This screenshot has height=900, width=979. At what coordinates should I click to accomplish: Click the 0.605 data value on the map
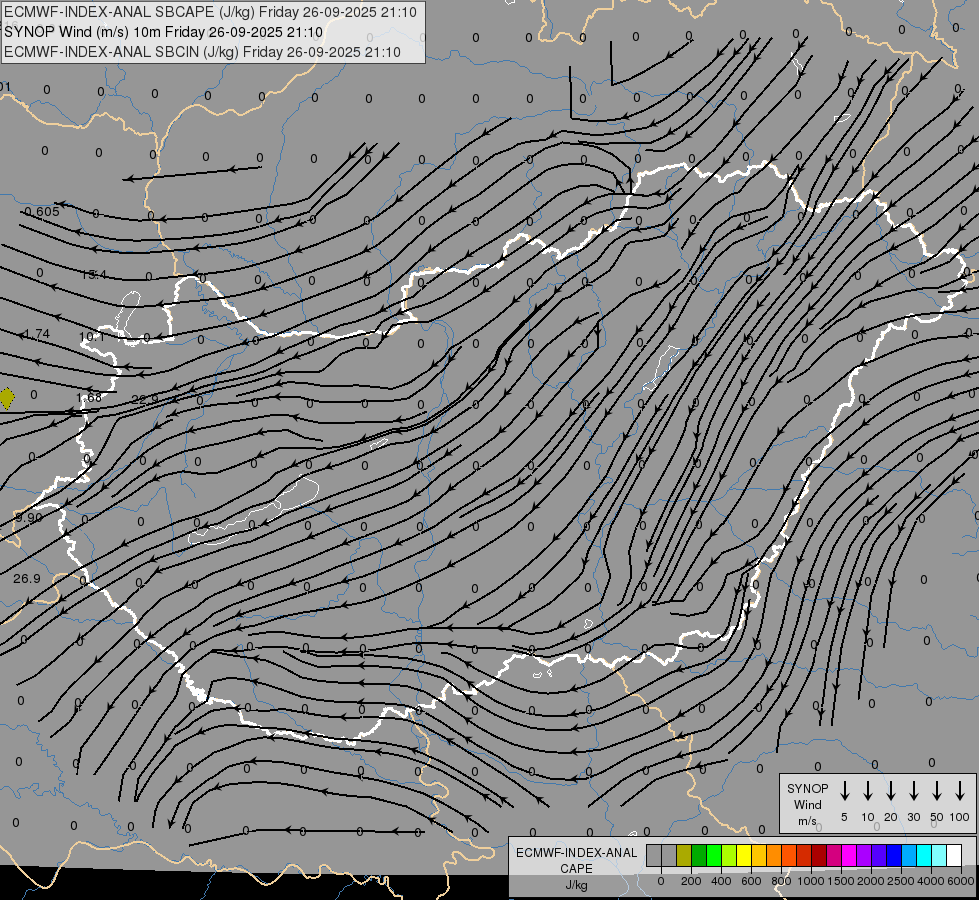(x=42, y=211)
